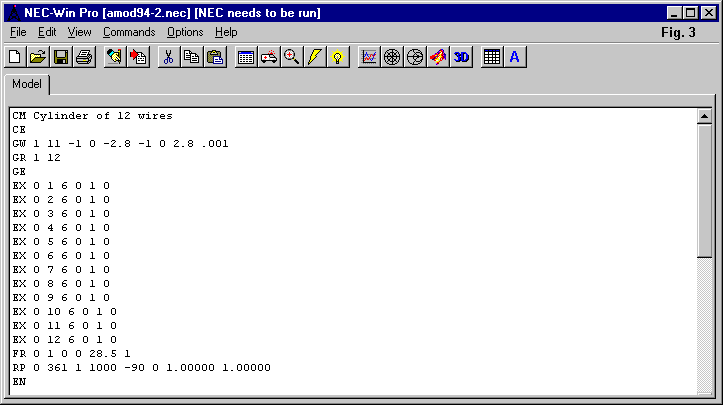Cut selection with the scissors icon

169,57
